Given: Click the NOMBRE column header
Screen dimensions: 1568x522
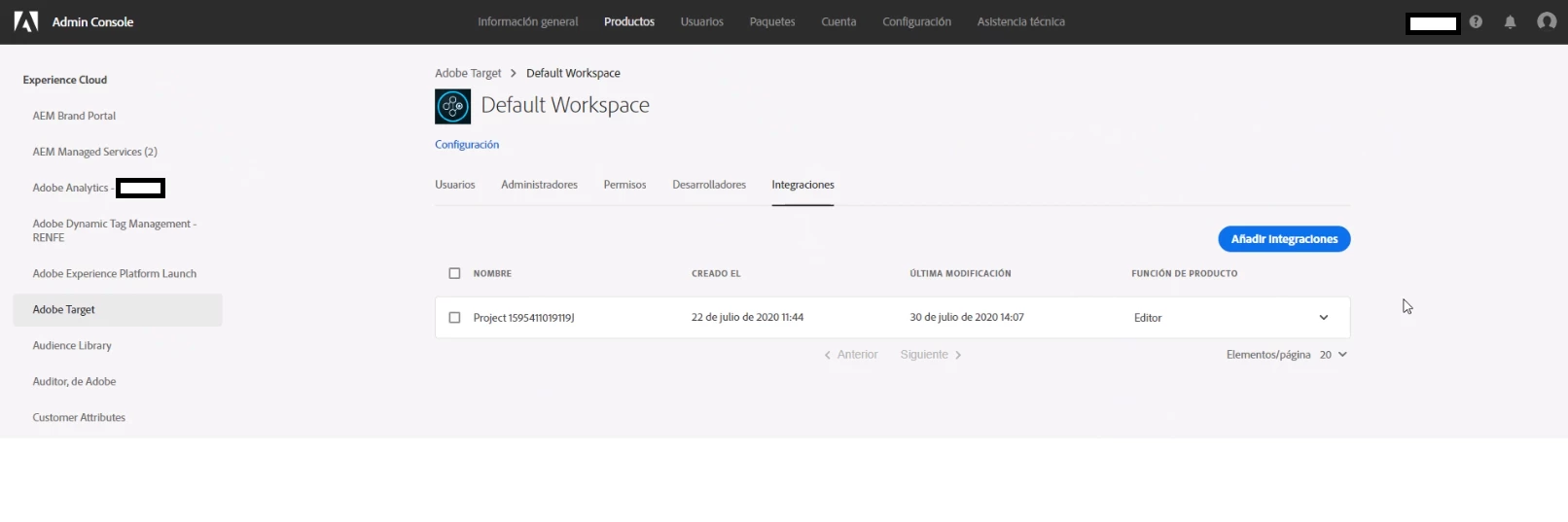Looking at the screenshot, I should [x=492, y=274].
